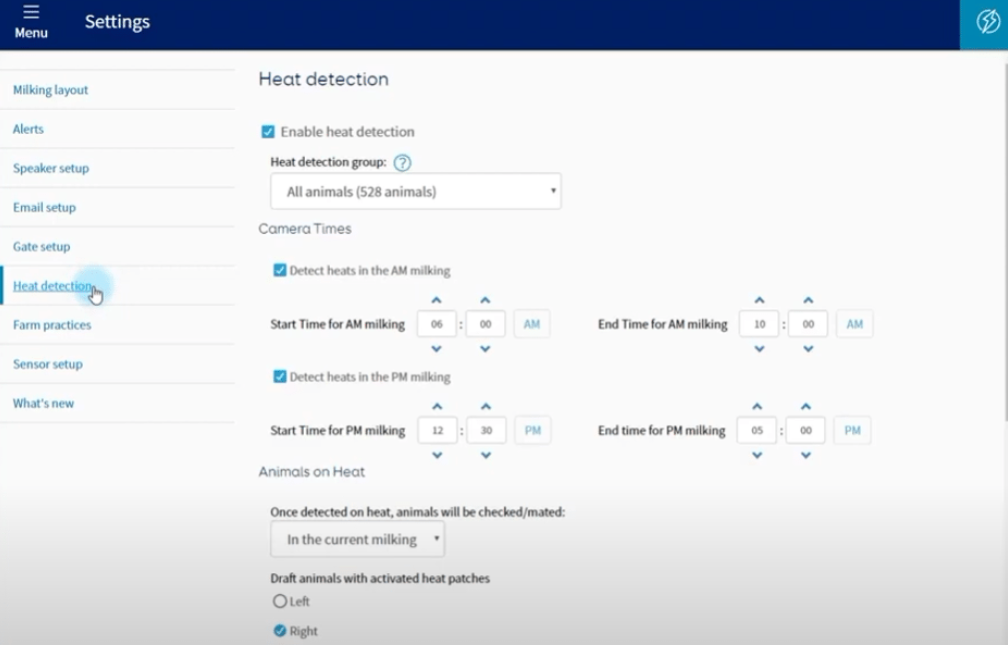Increase minutes of PM milking start time
This screenshot has height=645, width=1008.
(486, 406)
